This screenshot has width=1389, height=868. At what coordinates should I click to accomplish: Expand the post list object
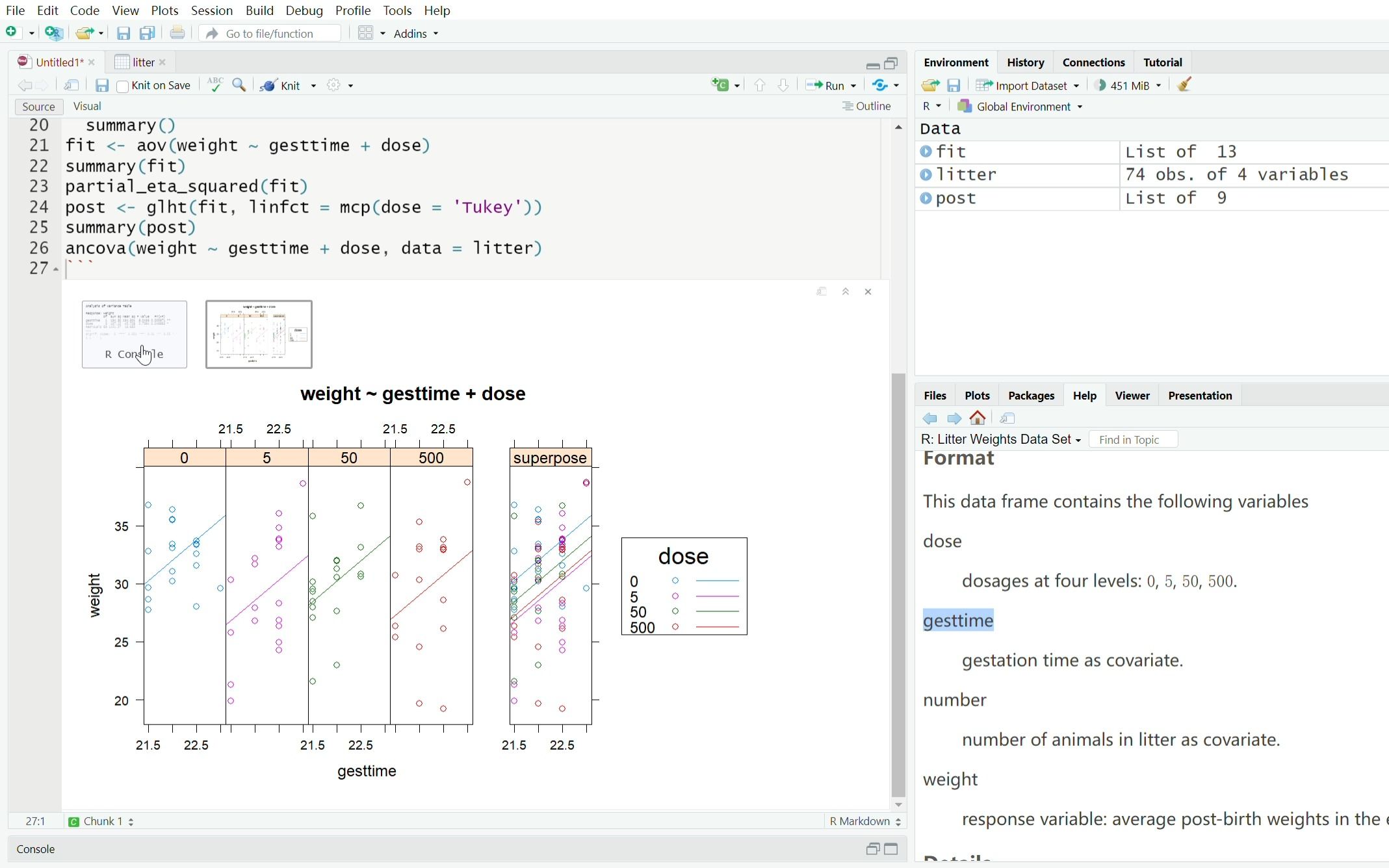(926, 198)
